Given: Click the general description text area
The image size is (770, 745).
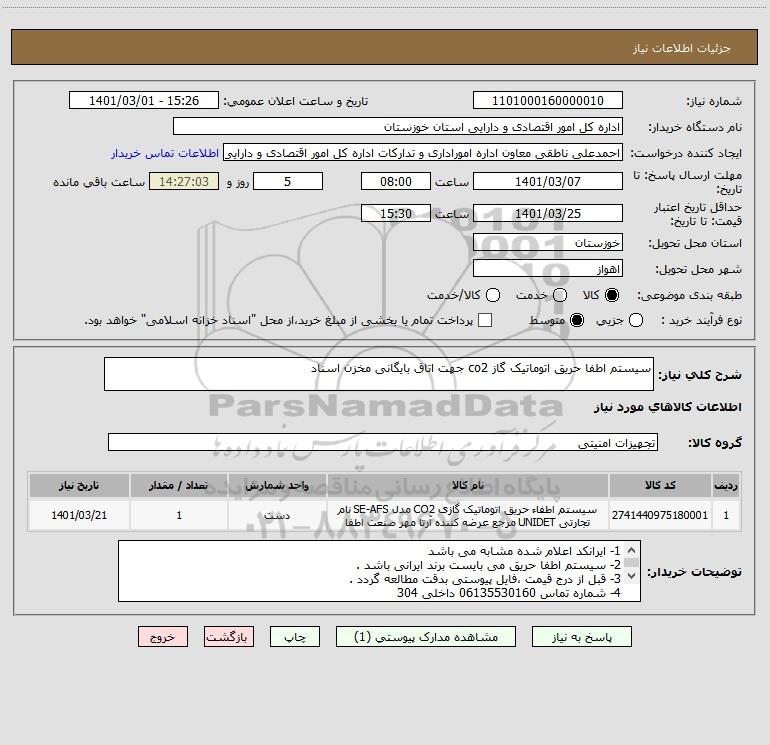Looking at the screenshot, I should (x=379, y=374).
